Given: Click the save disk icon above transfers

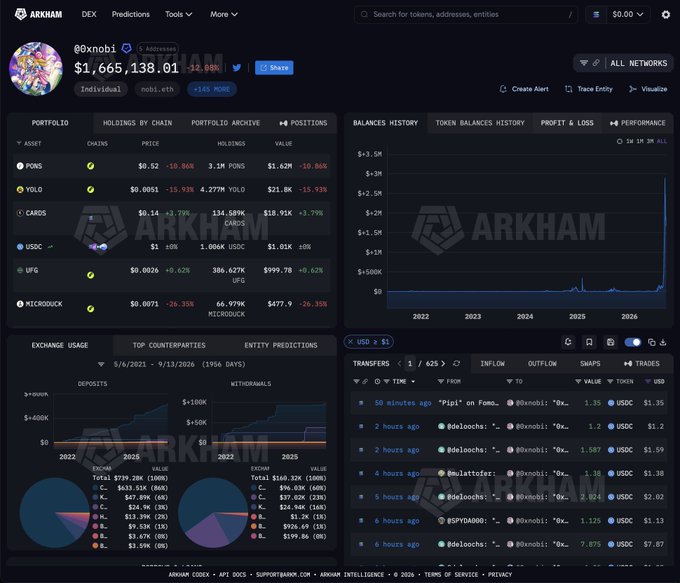Looking at the screenshot, I should pyautogui.click(x=610, y=342).
